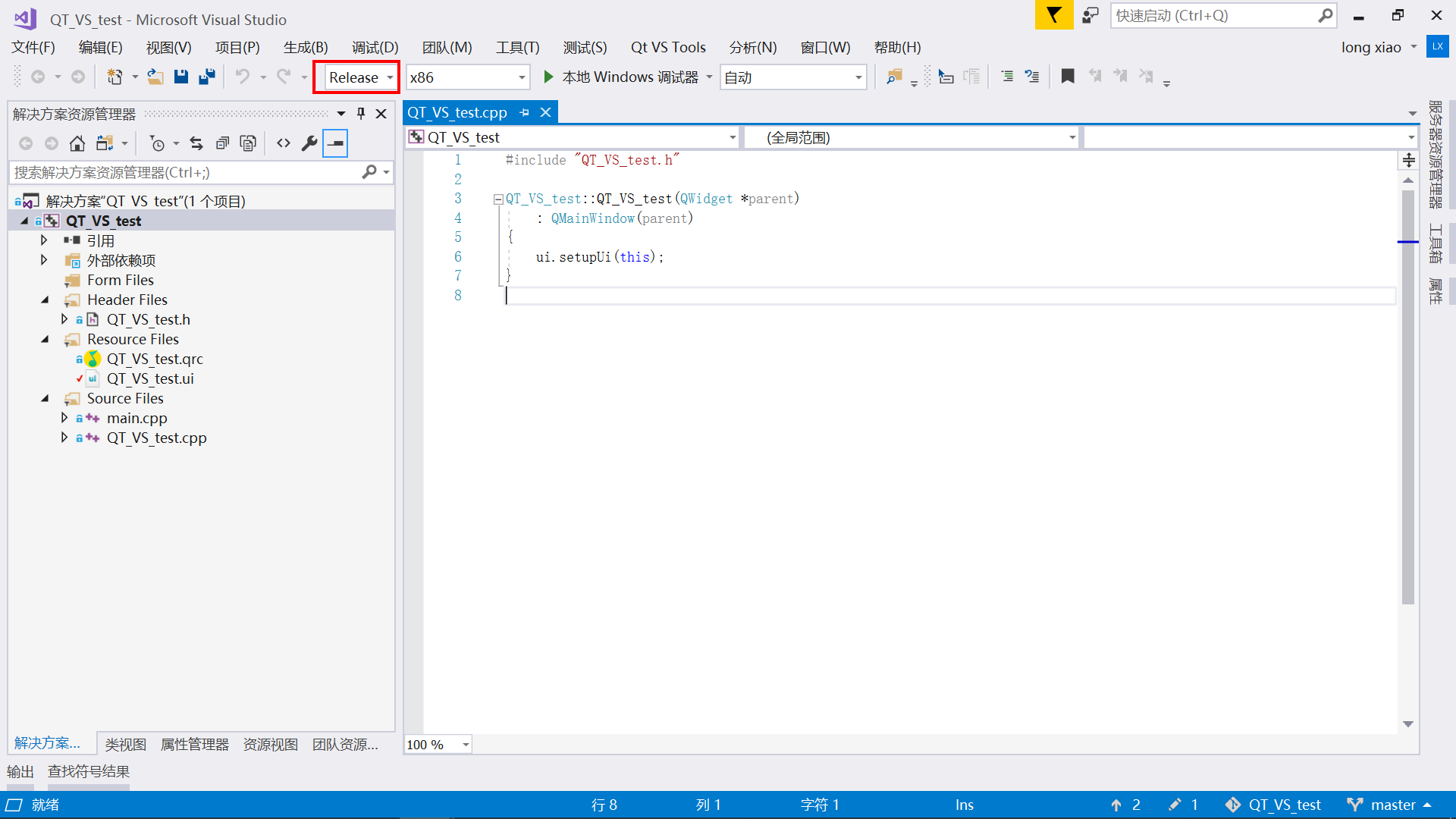Open the Release configuration dropdown
Image resolution: width=1456 pixels, height=819 pixels.
360,77
